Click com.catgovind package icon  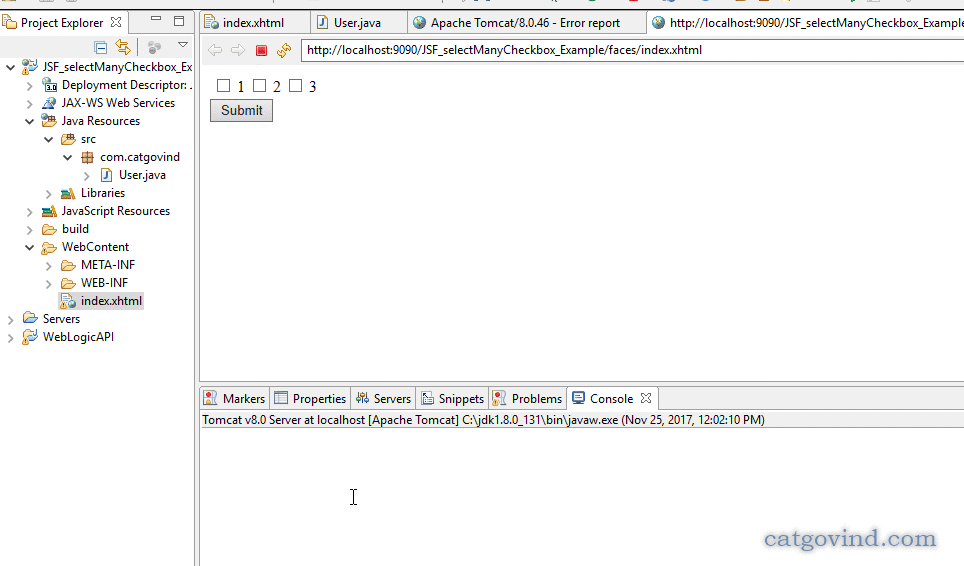(87, 157)
